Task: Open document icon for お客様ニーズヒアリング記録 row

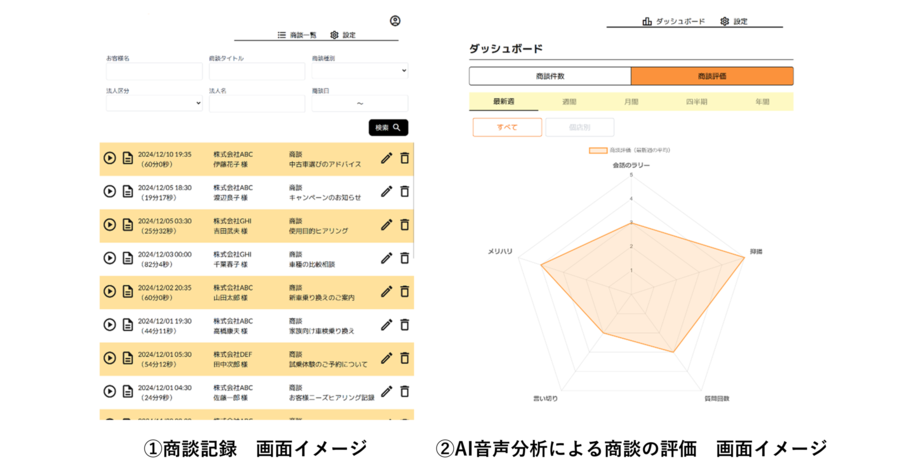Action: (x=128, y=391)
